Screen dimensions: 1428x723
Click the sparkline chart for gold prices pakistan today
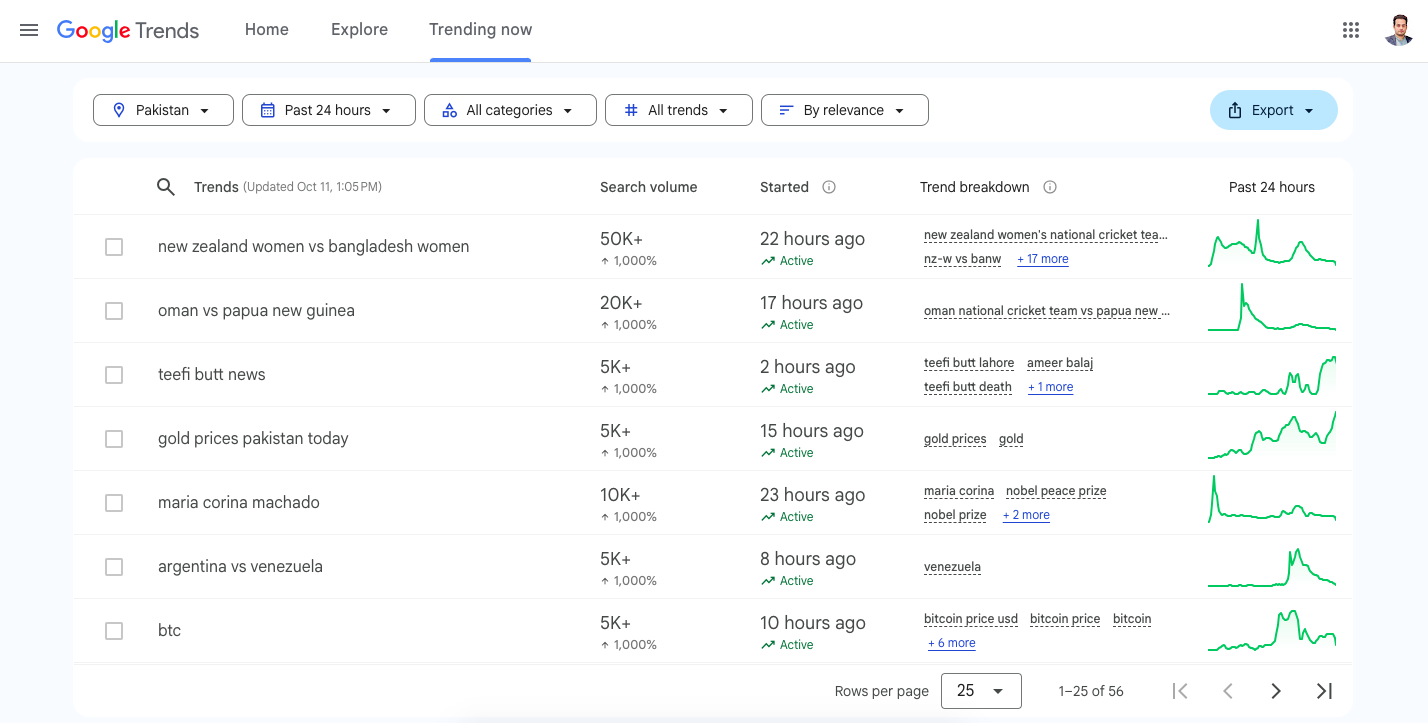coord(1272,436)
